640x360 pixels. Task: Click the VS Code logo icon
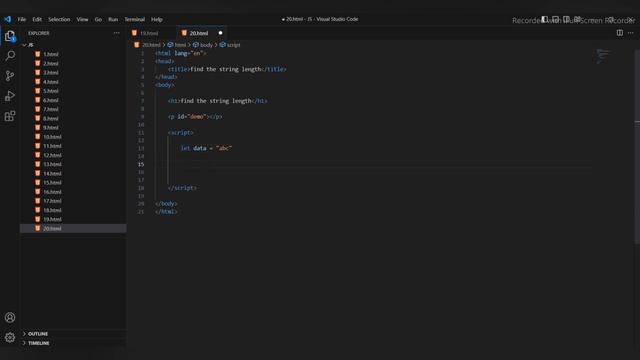tap(7, 19)
